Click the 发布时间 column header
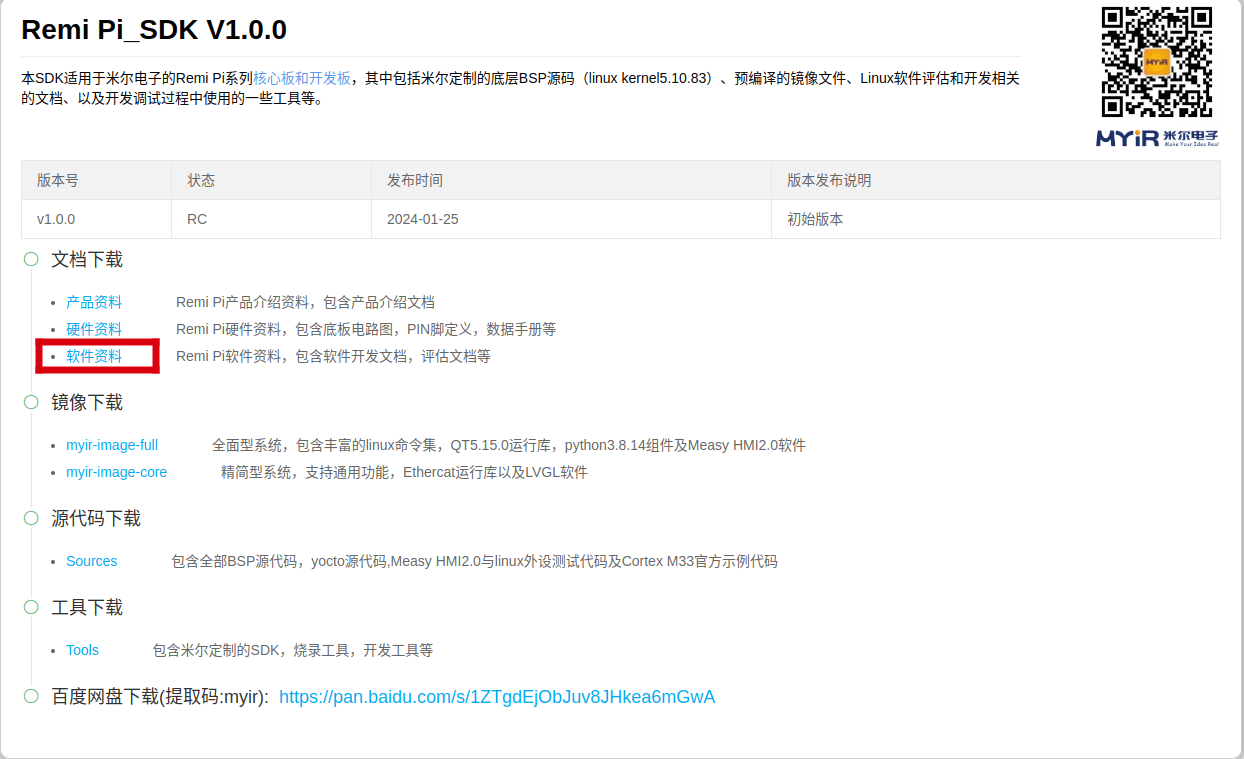1244x759 pixels. click(x=415, y=180)
